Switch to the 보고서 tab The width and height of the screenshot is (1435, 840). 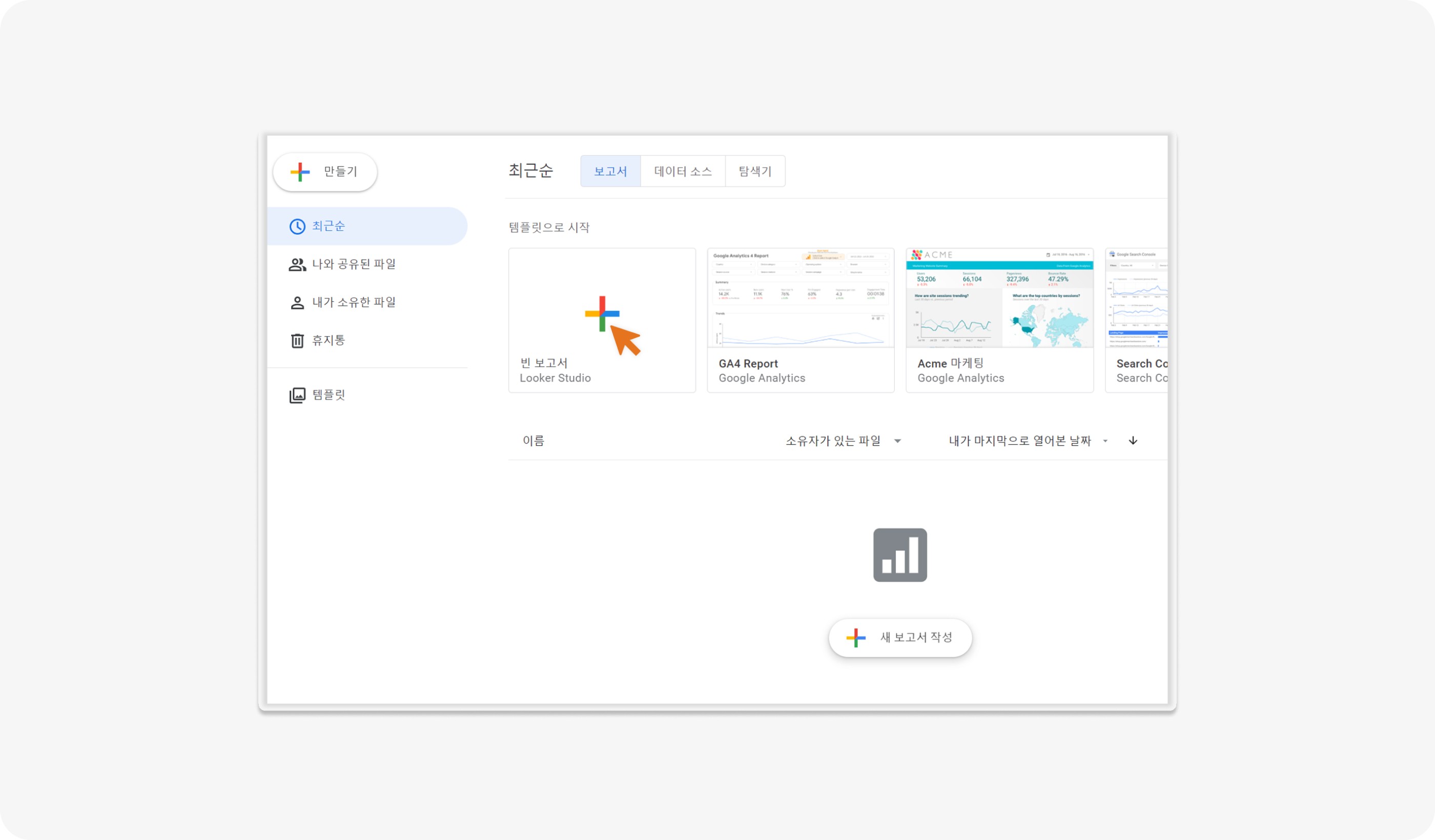[x=610, y=171]
